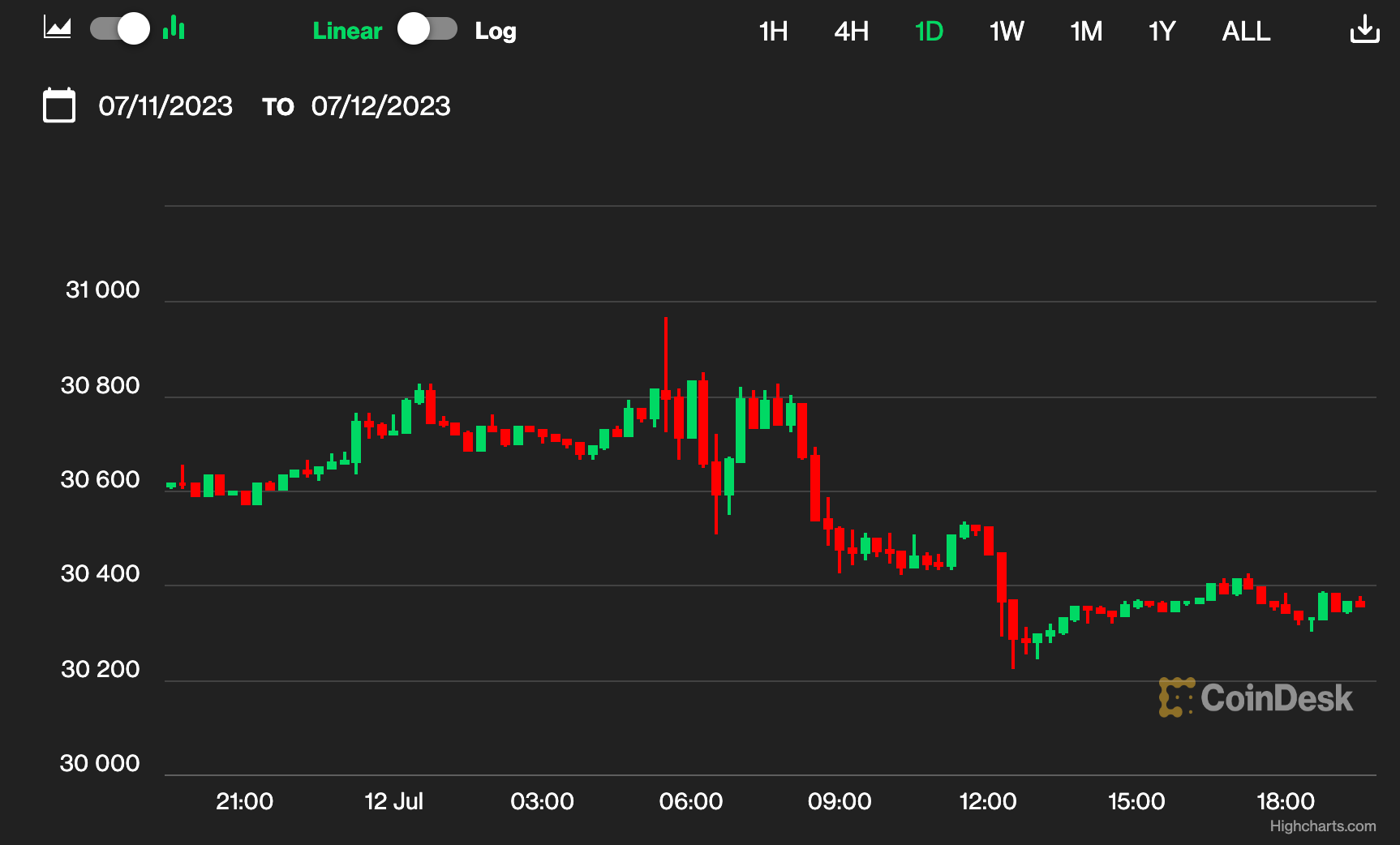This screenshot has height=845, width=1400.
Task: Click the 31 000 axis label
Action: [102, 290]
